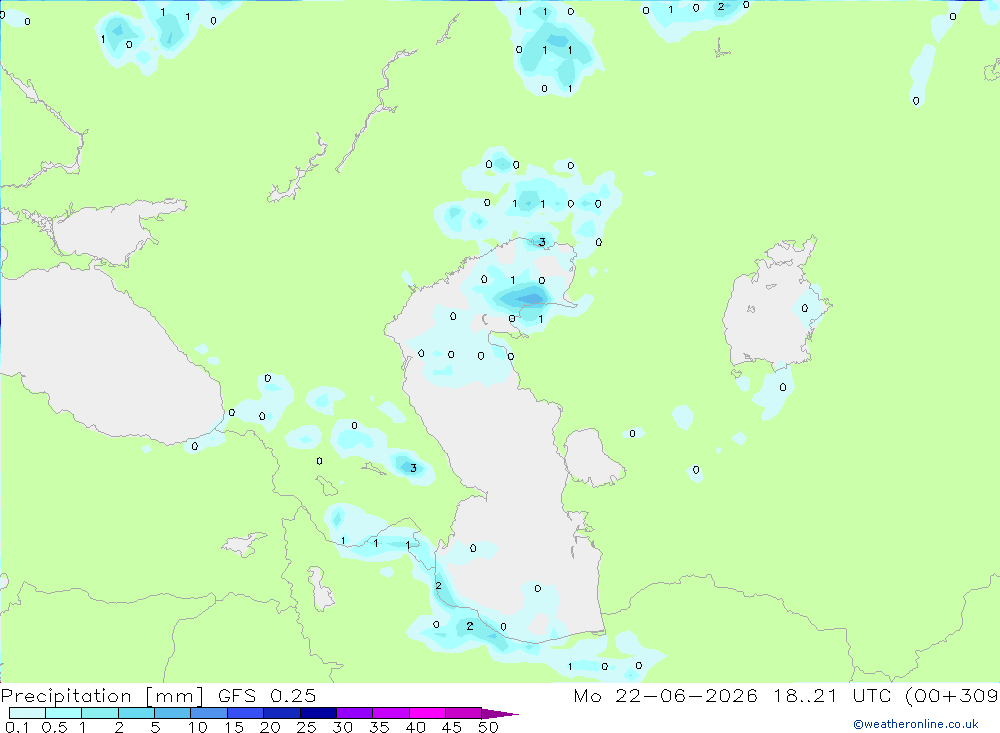Click the "50" legend scale label
The width and height of the screenshot is (1000, 733).
tap(488, 727)
